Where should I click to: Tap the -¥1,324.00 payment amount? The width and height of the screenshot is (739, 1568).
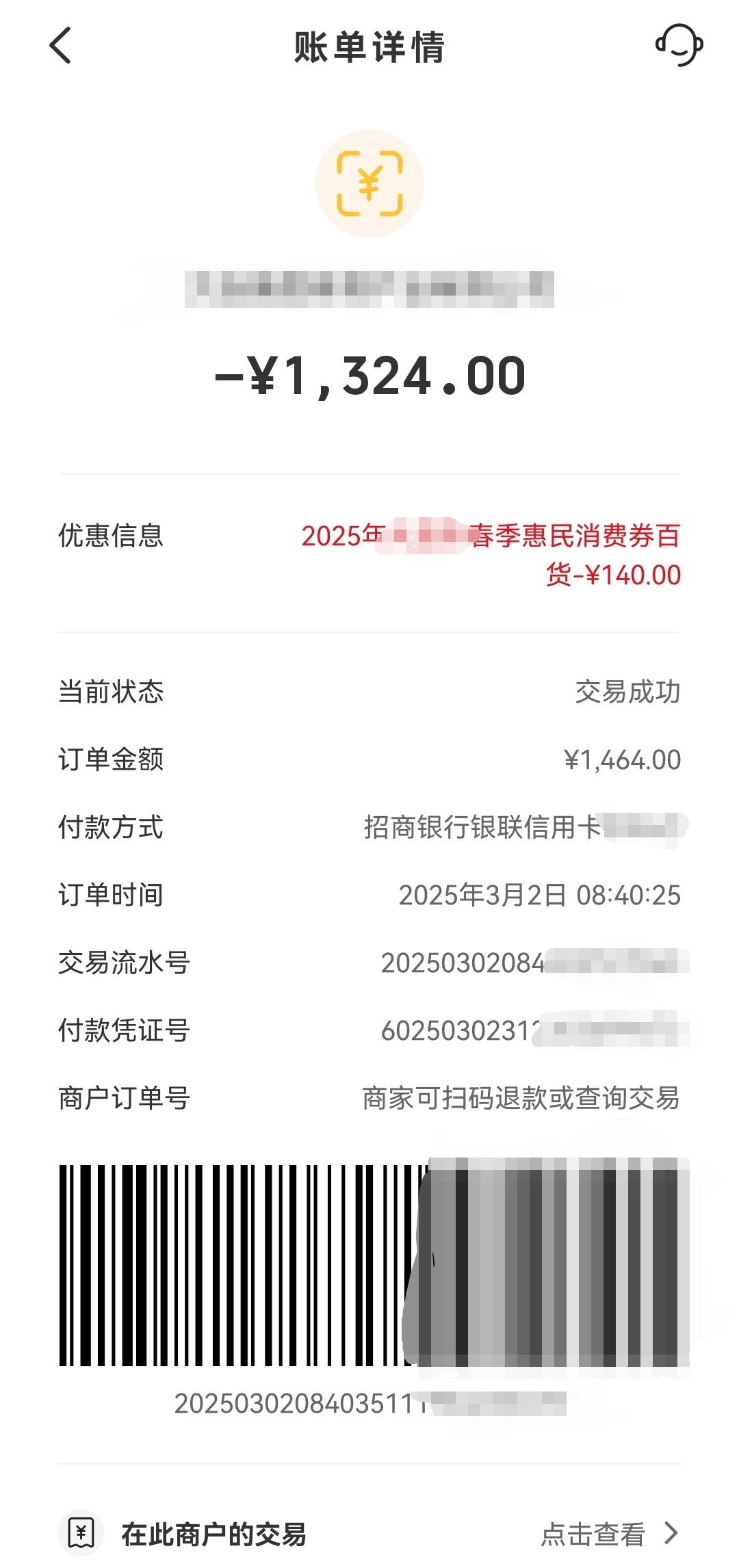369,376
